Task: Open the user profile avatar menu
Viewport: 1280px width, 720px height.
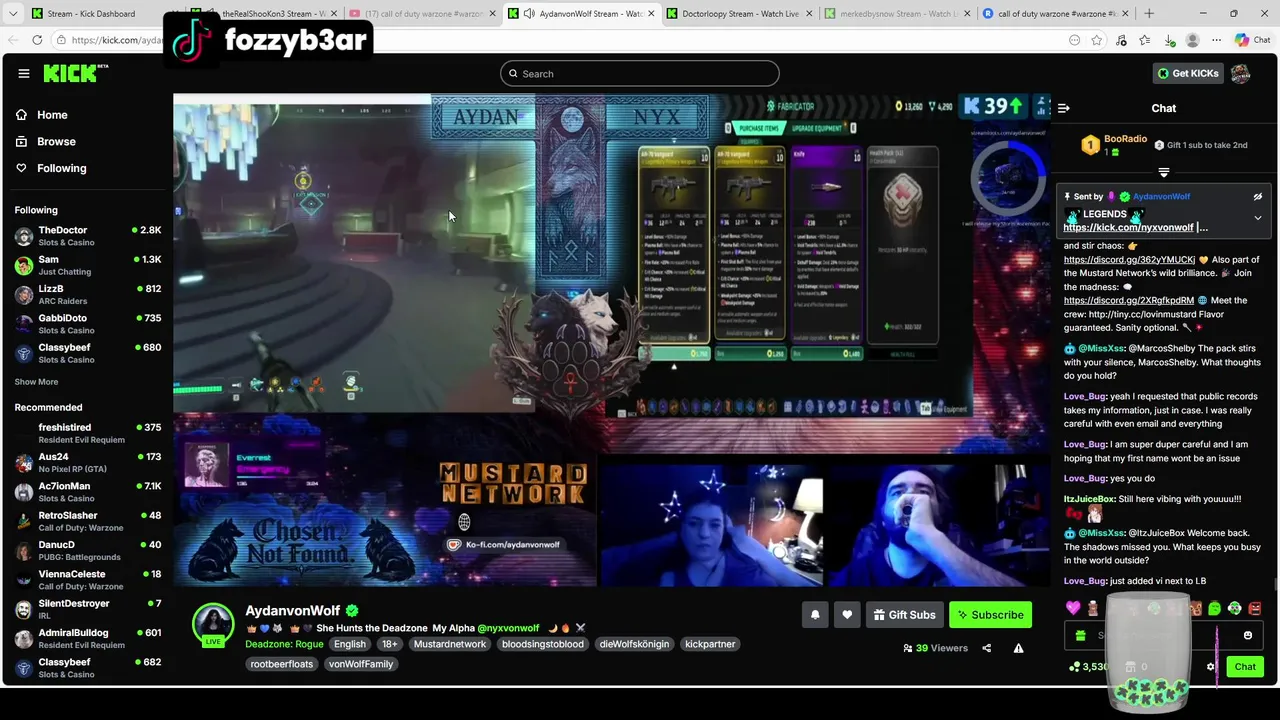Action: (x=1241, y=73)
